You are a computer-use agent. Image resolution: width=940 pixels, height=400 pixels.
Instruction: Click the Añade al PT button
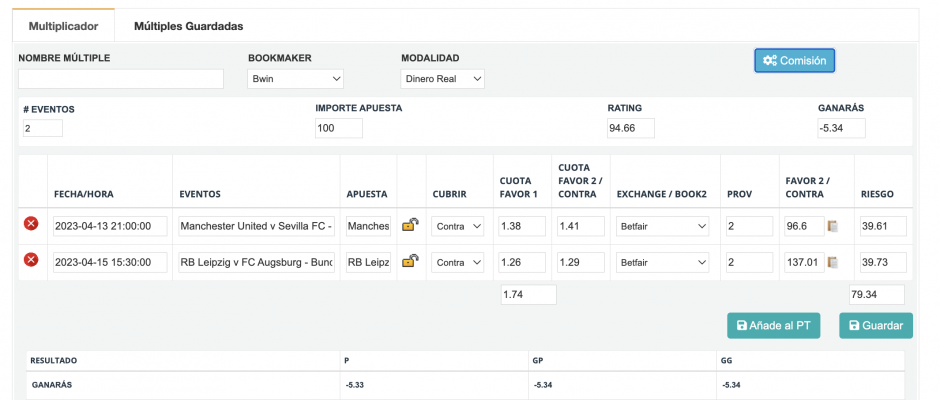tap(774, 325)
